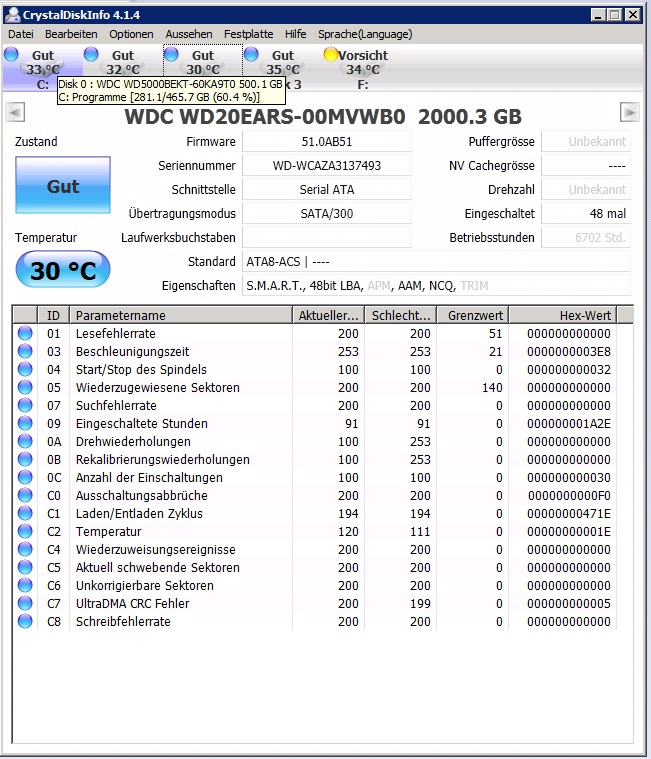651x759 pixels.
Task: Click status icon for Suchfehlerrate row
Action: click(x=25, y=405)
